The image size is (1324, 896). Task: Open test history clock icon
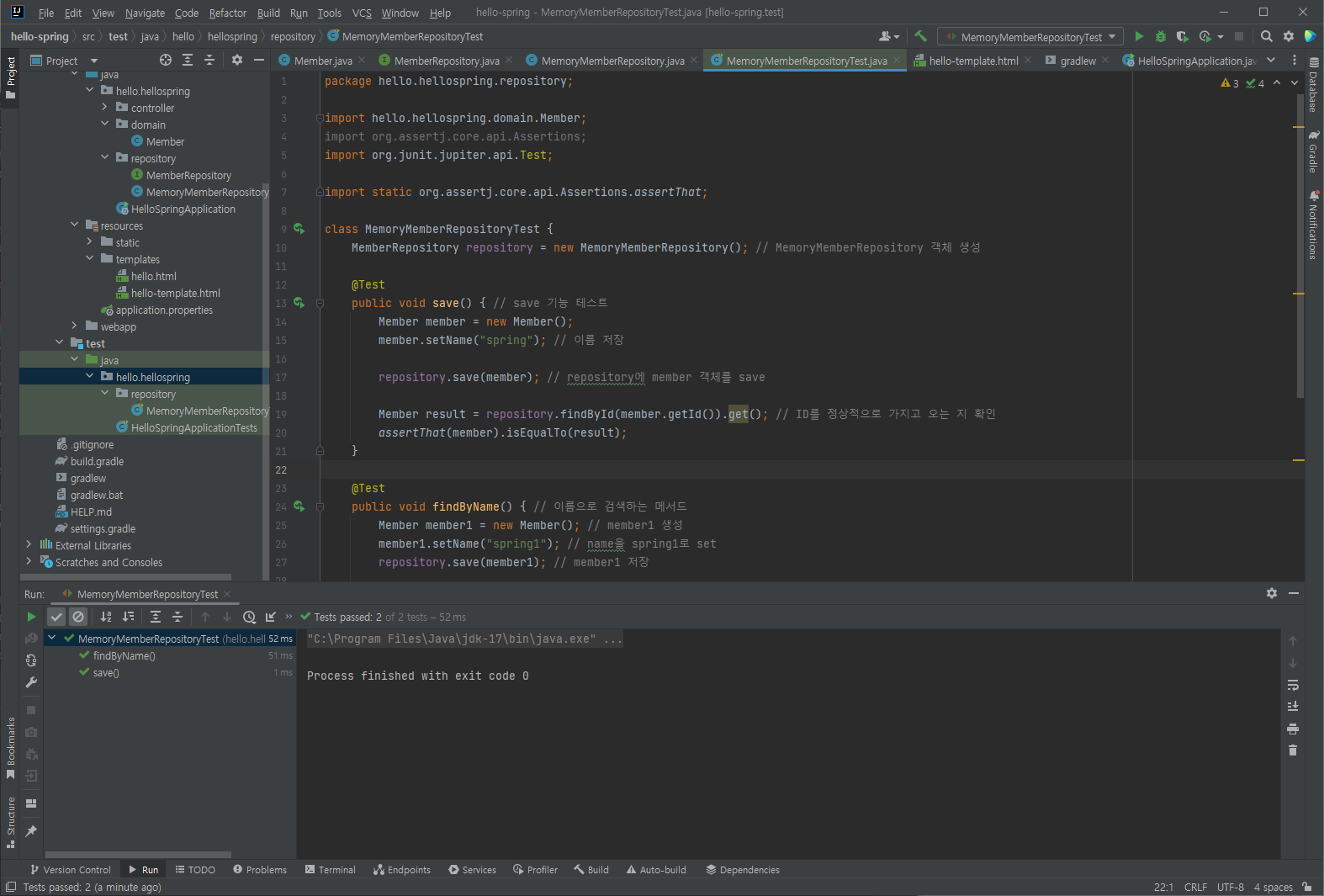tap(249, 617)
